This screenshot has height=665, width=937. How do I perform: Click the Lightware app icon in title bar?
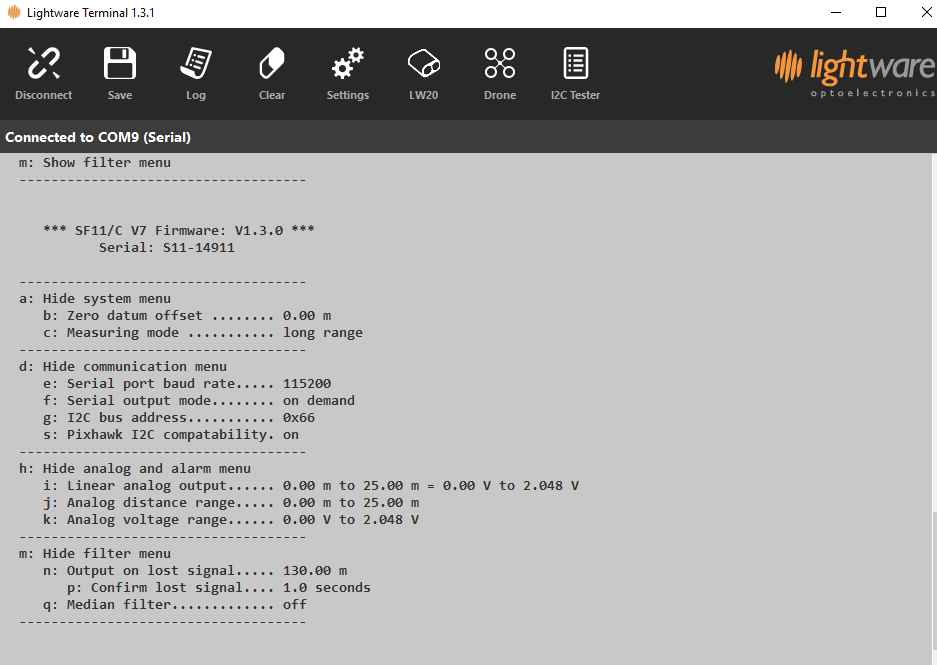14,13
